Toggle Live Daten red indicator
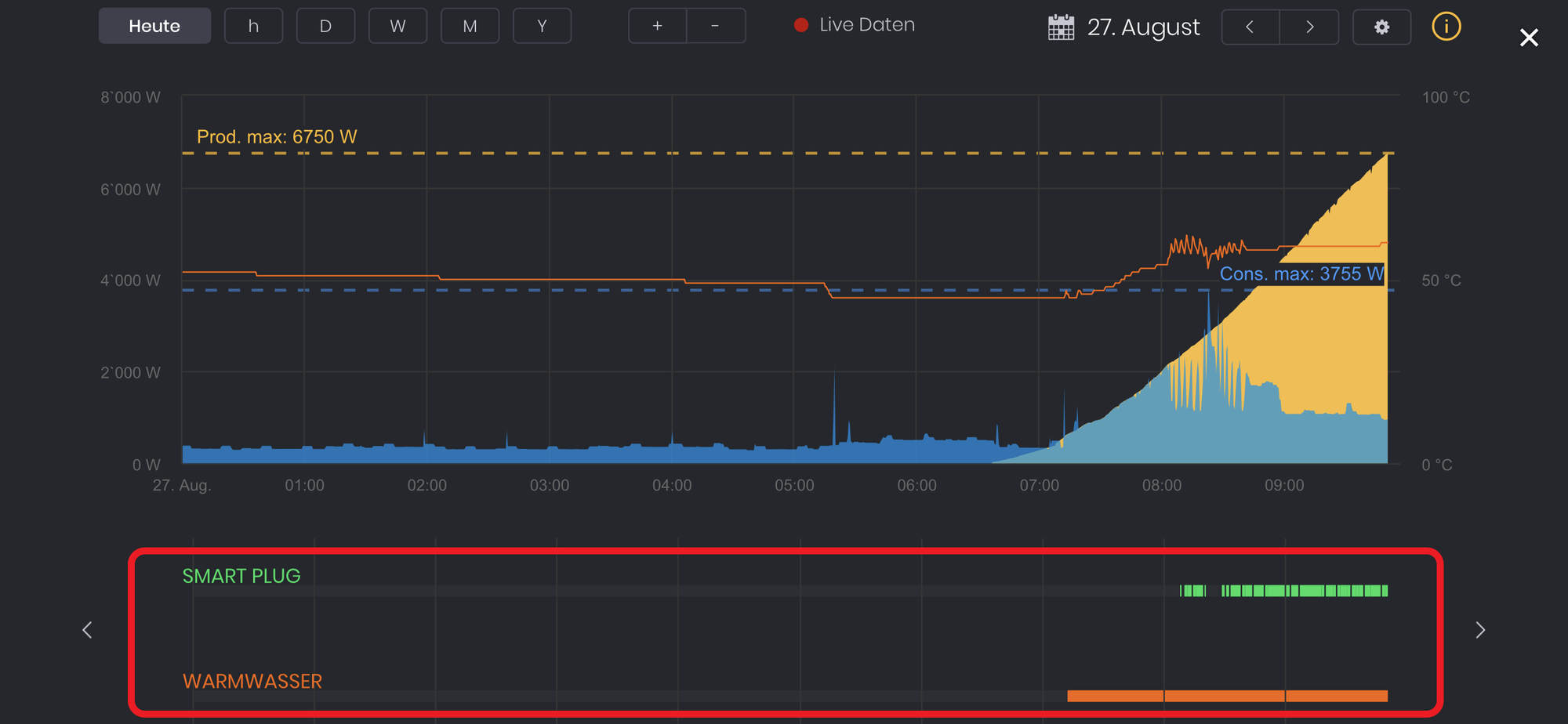The image size is (1568, 724). (800, 25)
